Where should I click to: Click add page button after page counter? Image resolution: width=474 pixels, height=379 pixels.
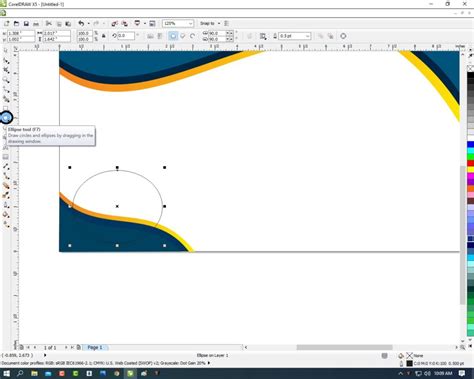point(78,347)
